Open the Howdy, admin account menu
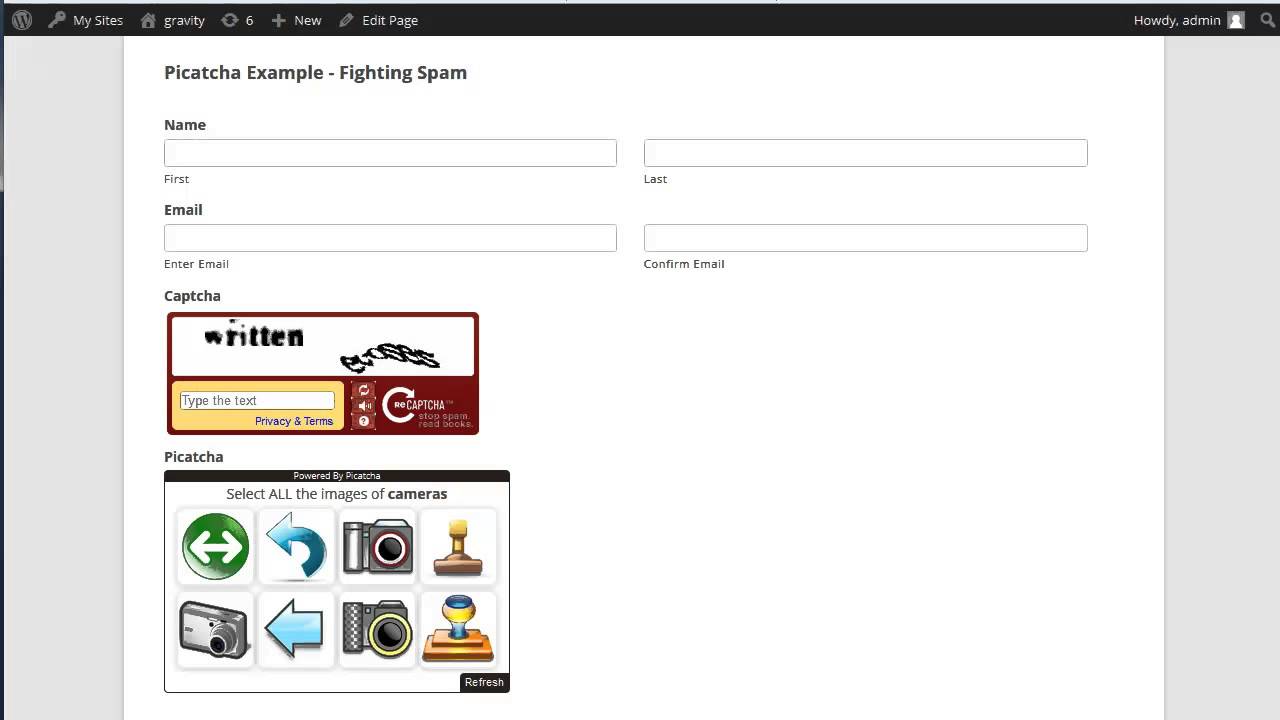The height and width of the screenshot is (720, 1280). pyautogui.click(x=1189, y=20)
